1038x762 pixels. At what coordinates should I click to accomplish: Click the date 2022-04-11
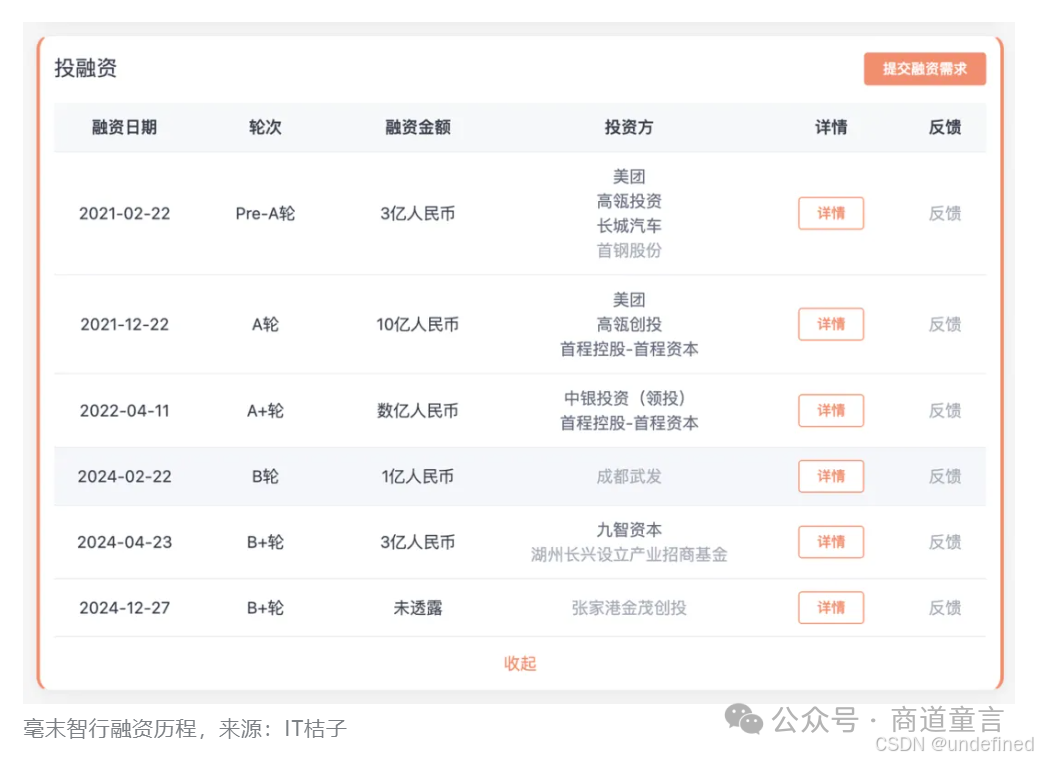coord(124,410)
